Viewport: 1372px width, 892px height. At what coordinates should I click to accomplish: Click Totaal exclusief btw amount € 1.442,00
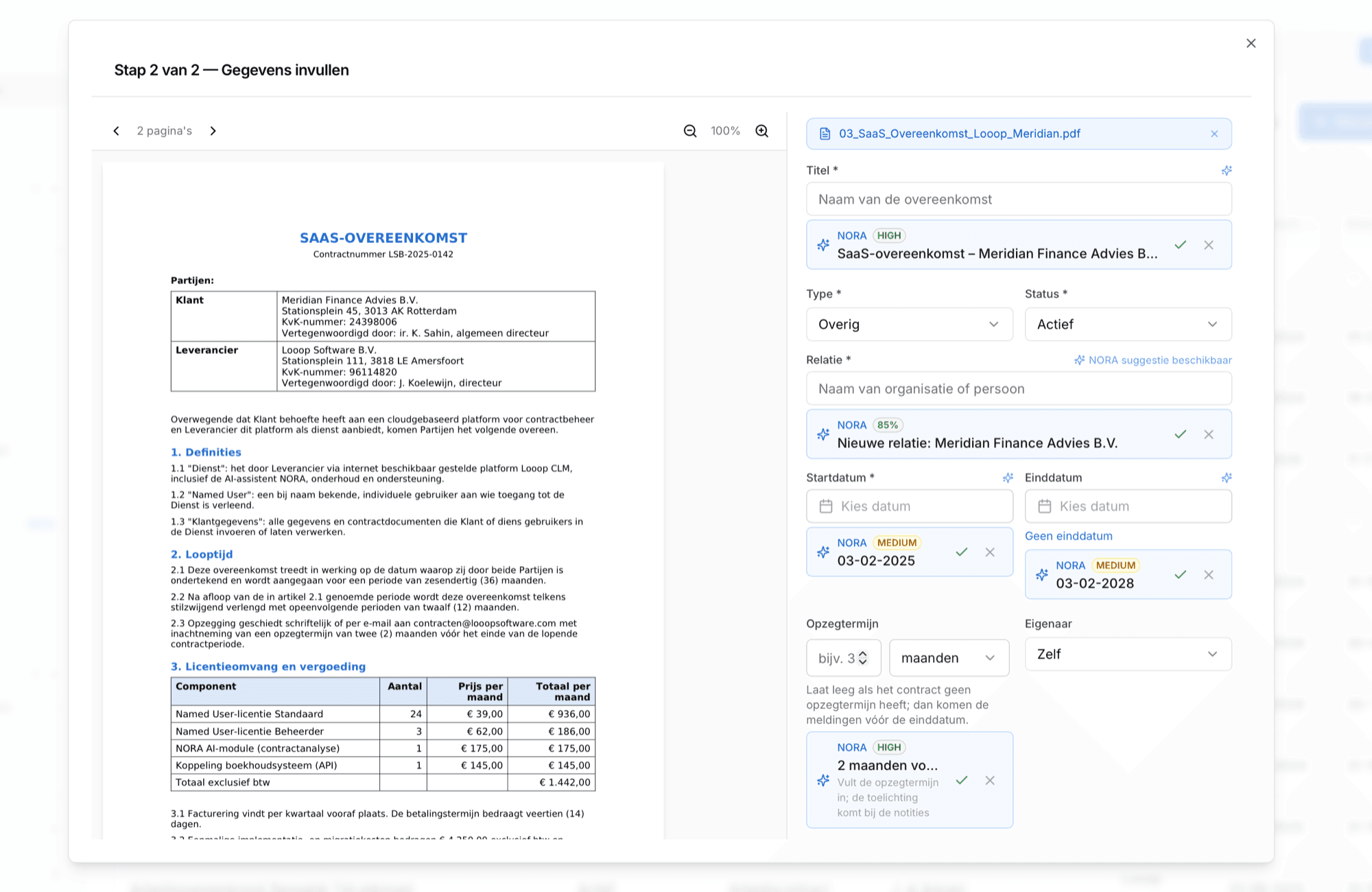click(x=565, y=782)
